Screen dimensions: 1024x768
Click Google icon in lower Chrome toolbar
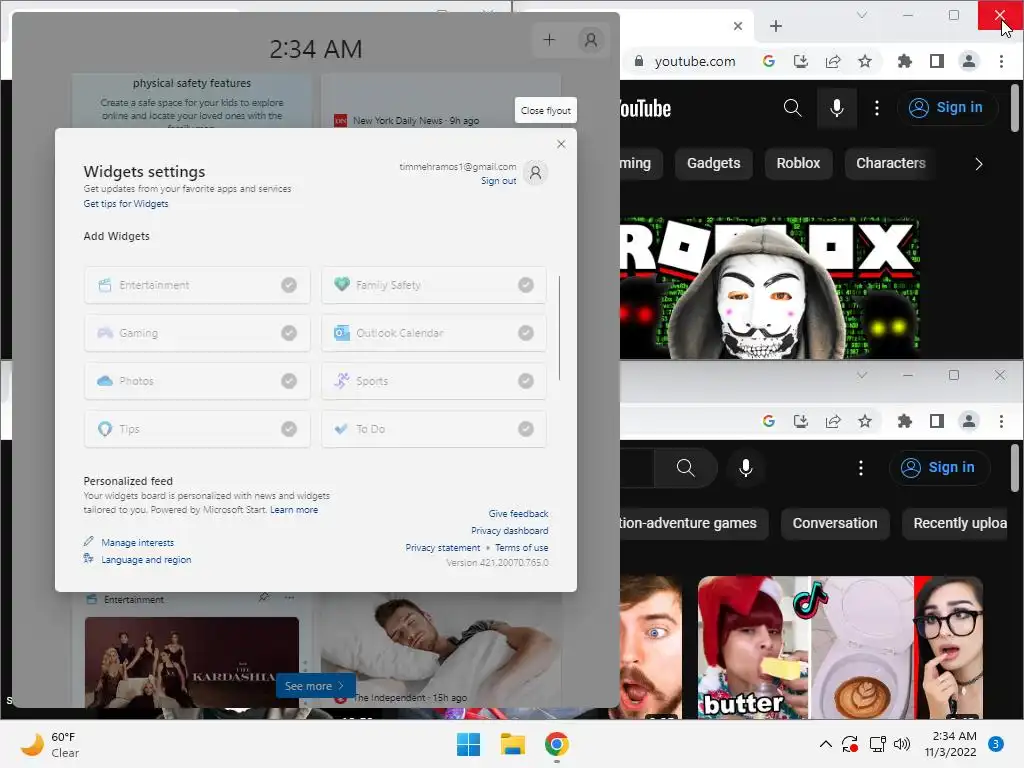tap(769, 421)
